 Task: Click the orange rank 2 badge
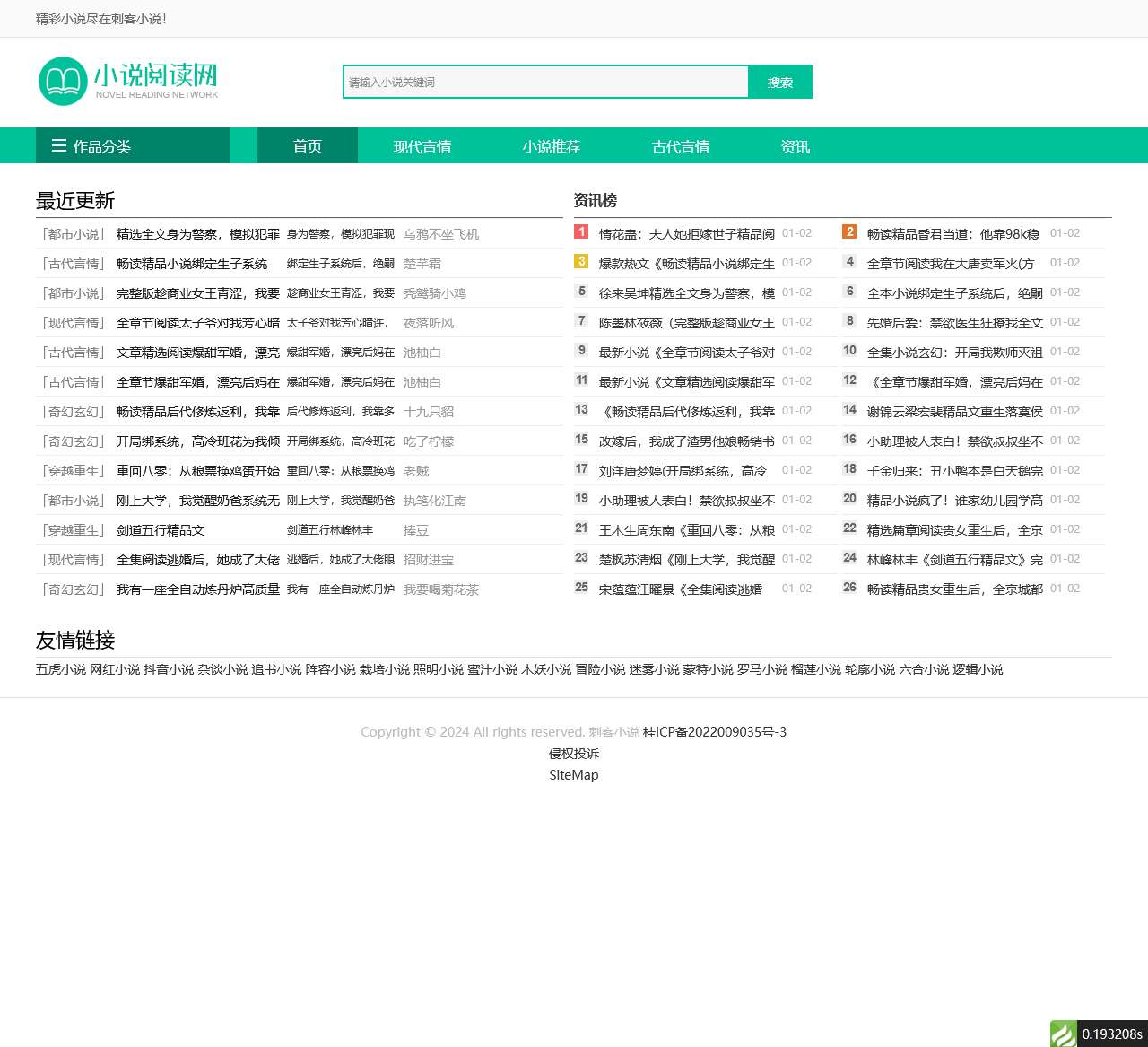(849, 232)
